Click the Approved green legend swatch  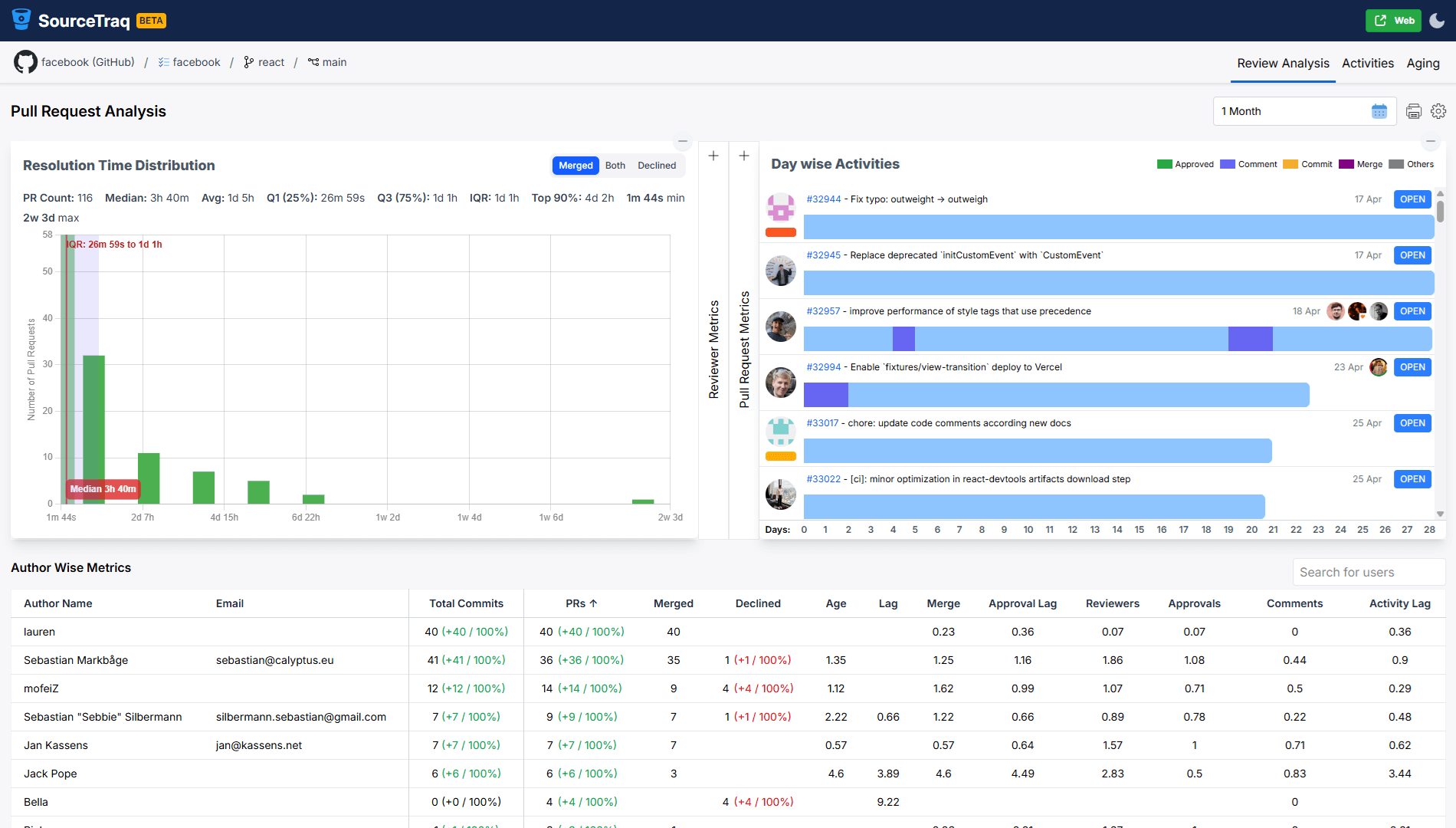pyautogui.click(x=1164, y=164)
